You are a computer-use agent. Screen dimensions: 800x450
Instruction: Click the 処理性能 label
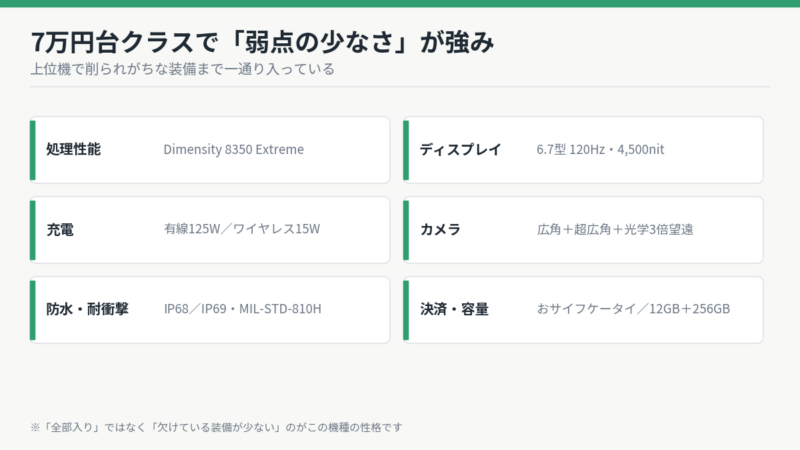coord(73,149)
